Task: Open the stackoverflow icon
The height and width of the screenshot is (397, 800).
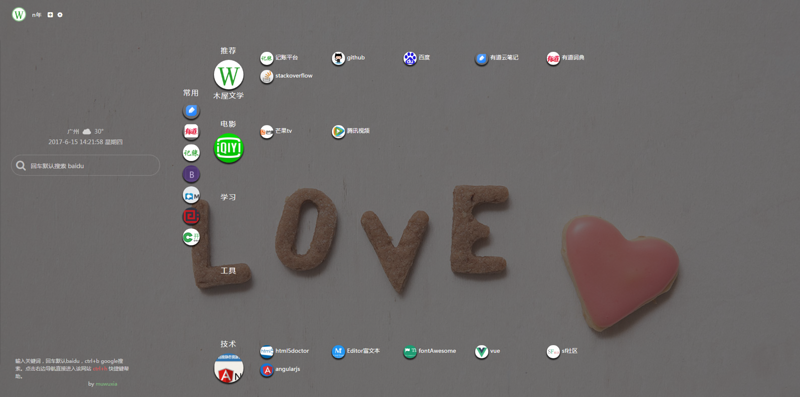Action: 267,77
